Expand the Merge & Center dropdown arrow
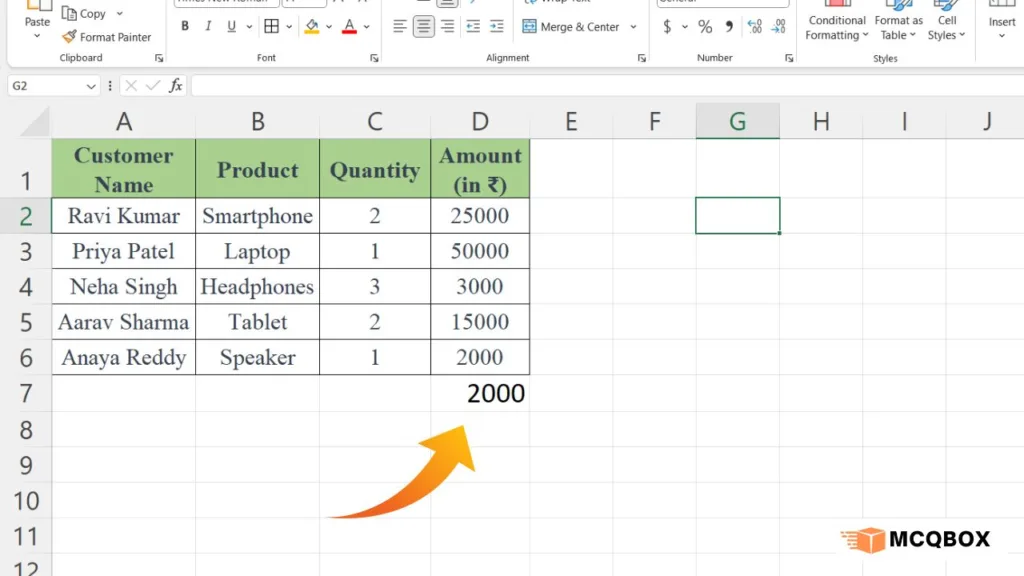The image size is (1024, 576). click(634, 27)
